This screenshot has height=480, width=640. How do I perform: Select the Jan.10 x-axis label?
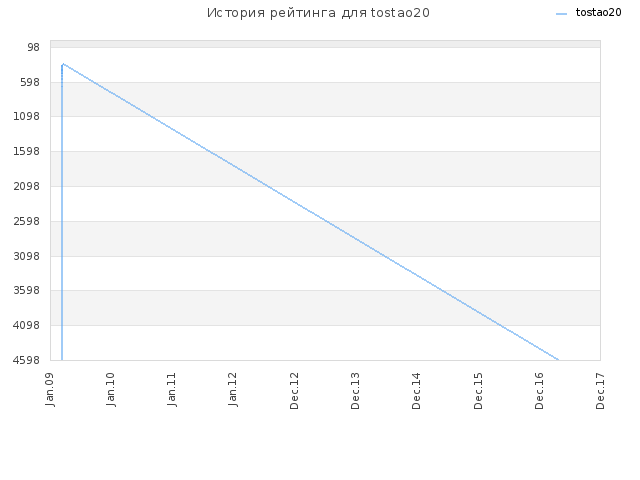111,389
